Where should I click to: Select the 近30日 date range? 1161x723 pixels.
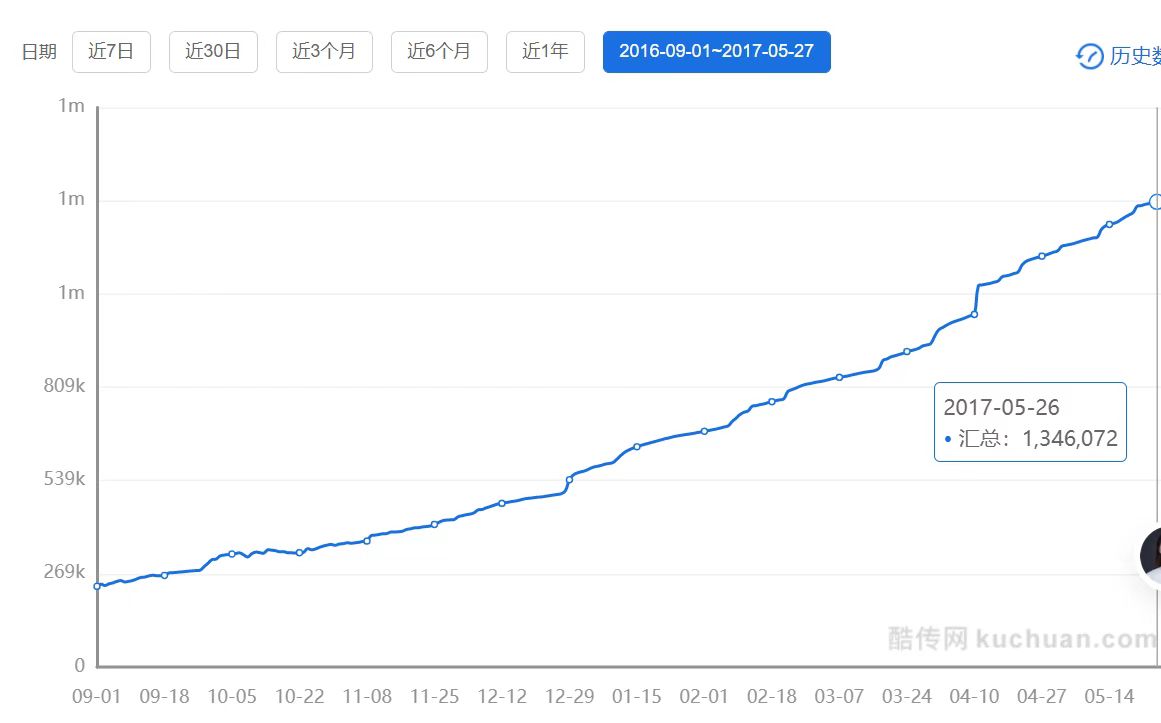[213, 52]
